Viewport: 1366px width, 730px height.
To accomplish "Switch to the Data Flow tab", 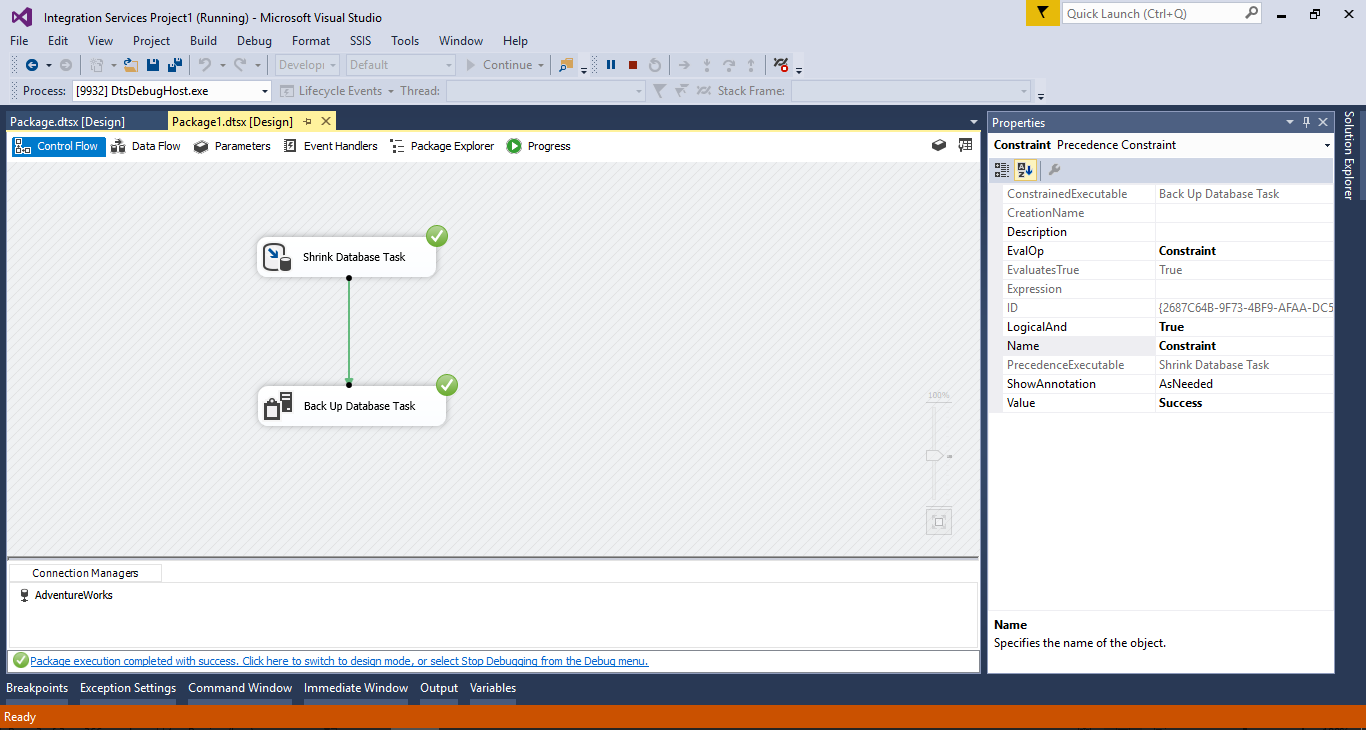I will pyautogui.click(x=146, y=146).
